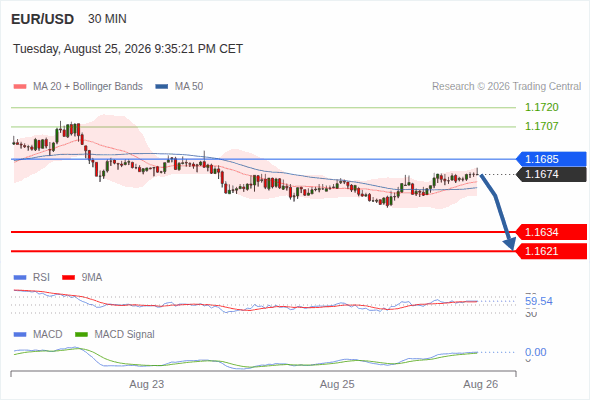This screenshot has height=400, width=590.
Task: Click the 9MA legend label
Action: pyautogui.click(x=92, y=278)
